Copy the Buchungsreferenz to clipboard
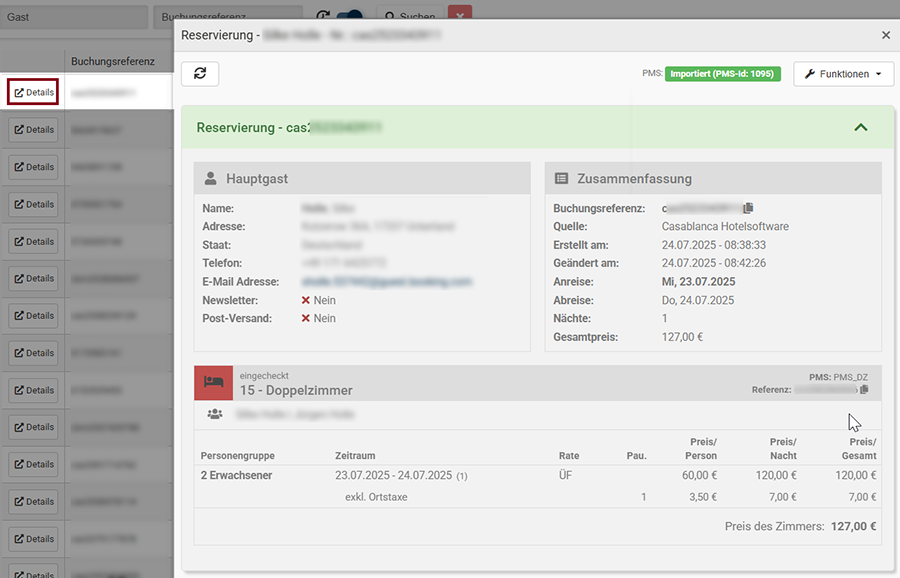The image size is (900, 578). [749, 208]
